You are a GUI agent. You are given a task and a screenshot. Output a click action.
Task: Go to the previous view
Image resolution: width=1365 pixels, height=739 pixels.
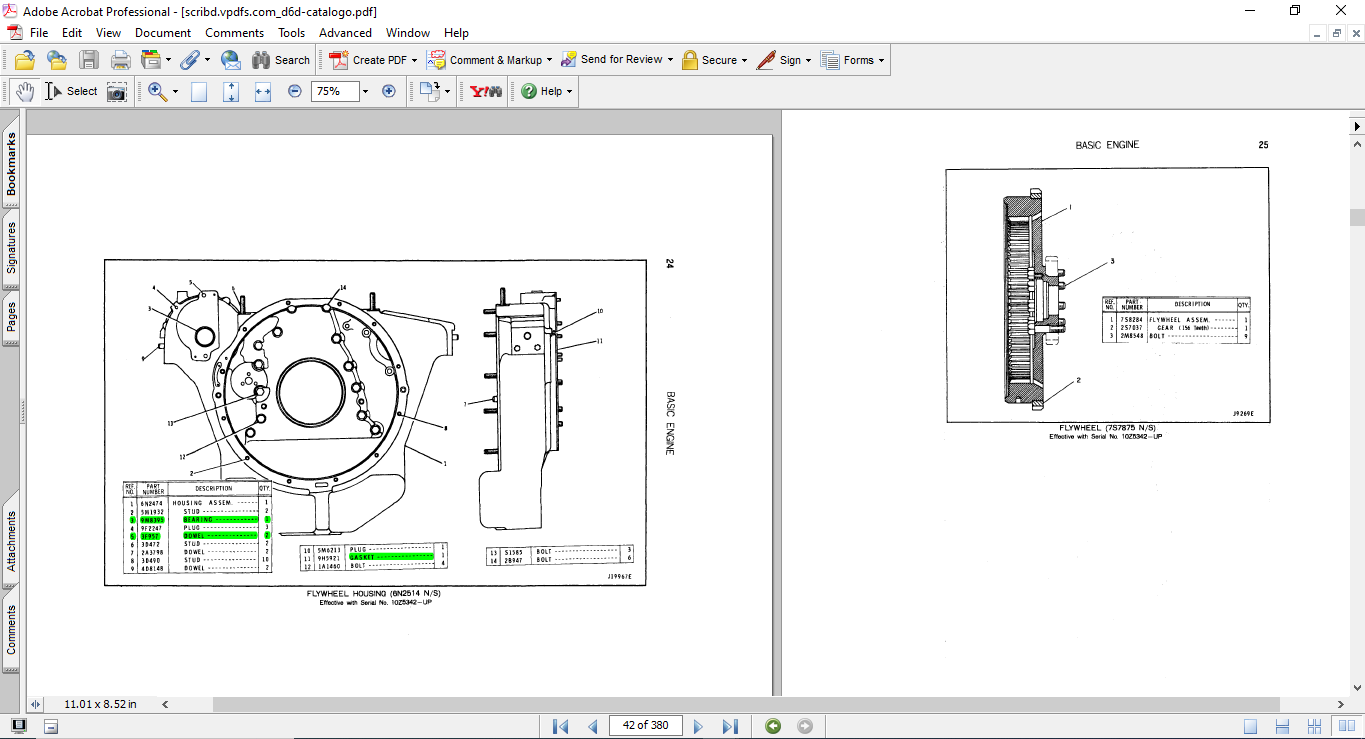[x=773, y=726]
